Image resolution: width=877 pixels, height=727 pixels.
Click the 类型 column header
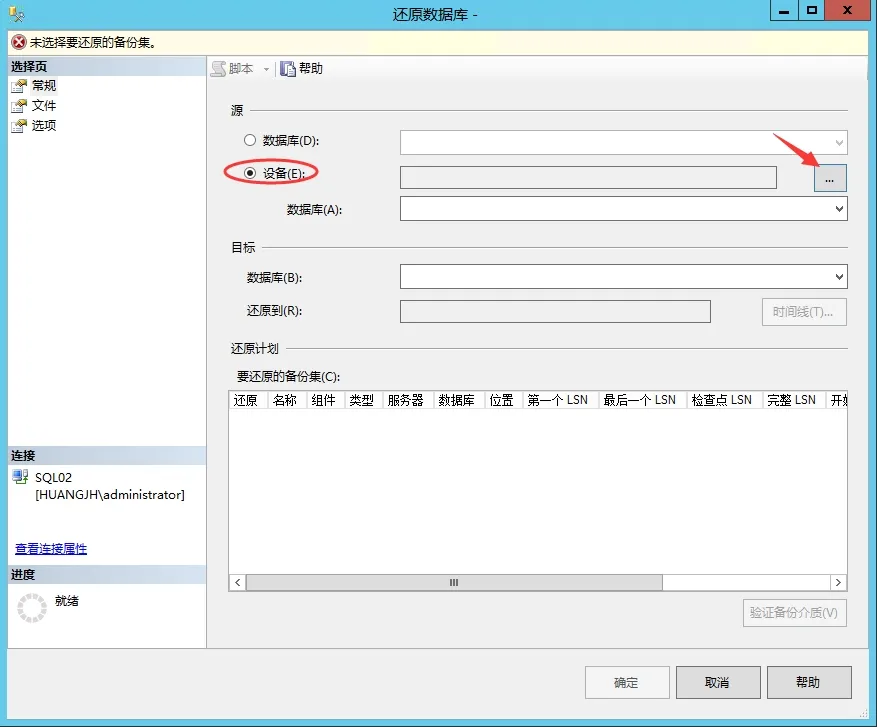pyautogui.click(x=364, y=400)
